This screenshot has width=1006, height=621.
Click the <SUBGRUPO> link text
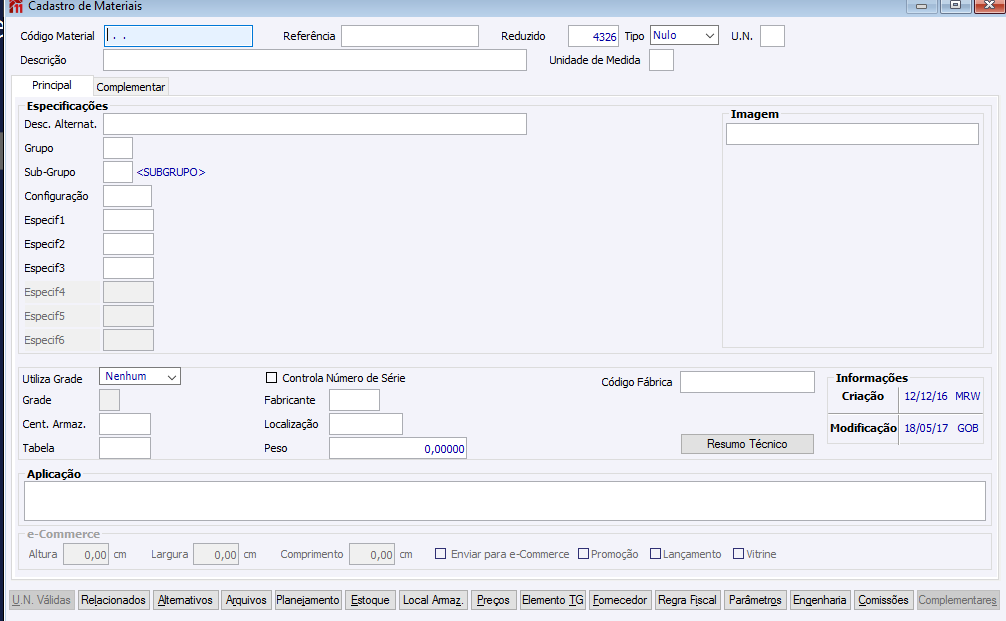point(171,172)
